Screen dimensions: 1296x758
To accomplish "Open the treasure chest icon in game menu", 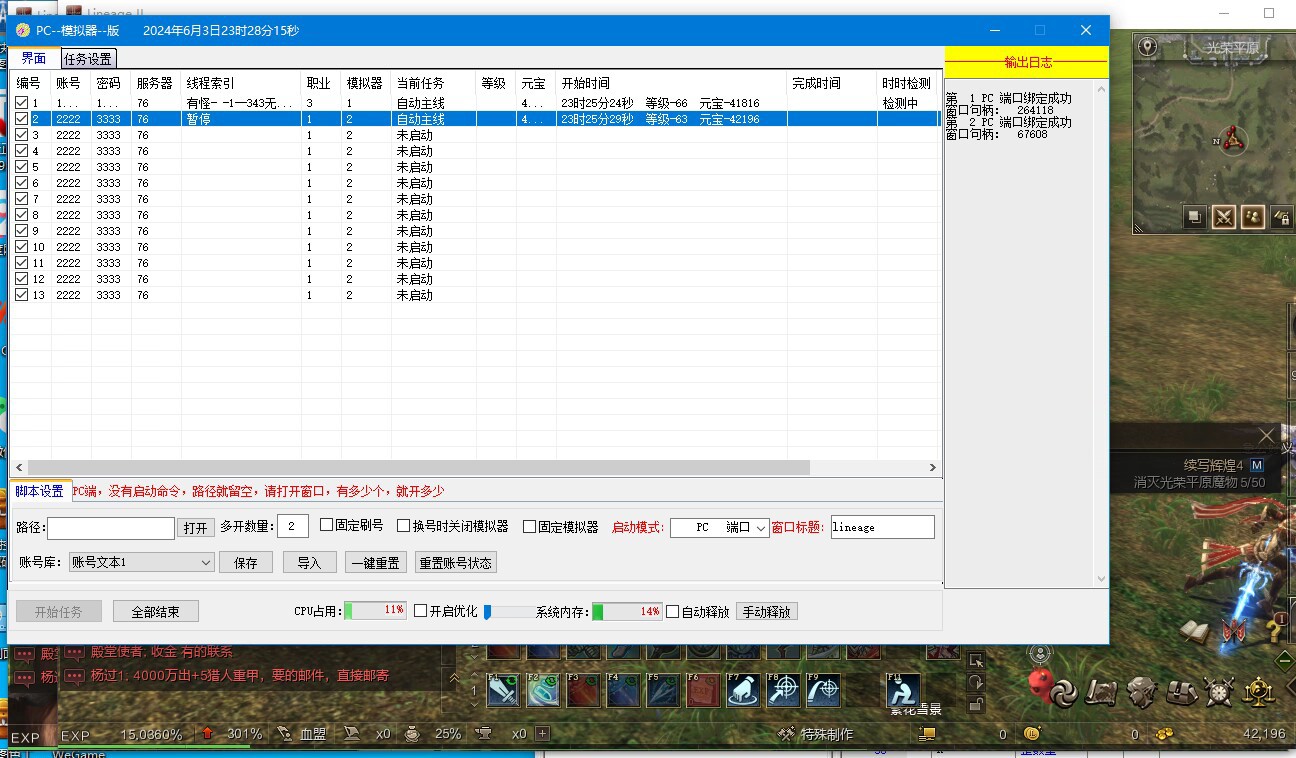I will 1181,691.
